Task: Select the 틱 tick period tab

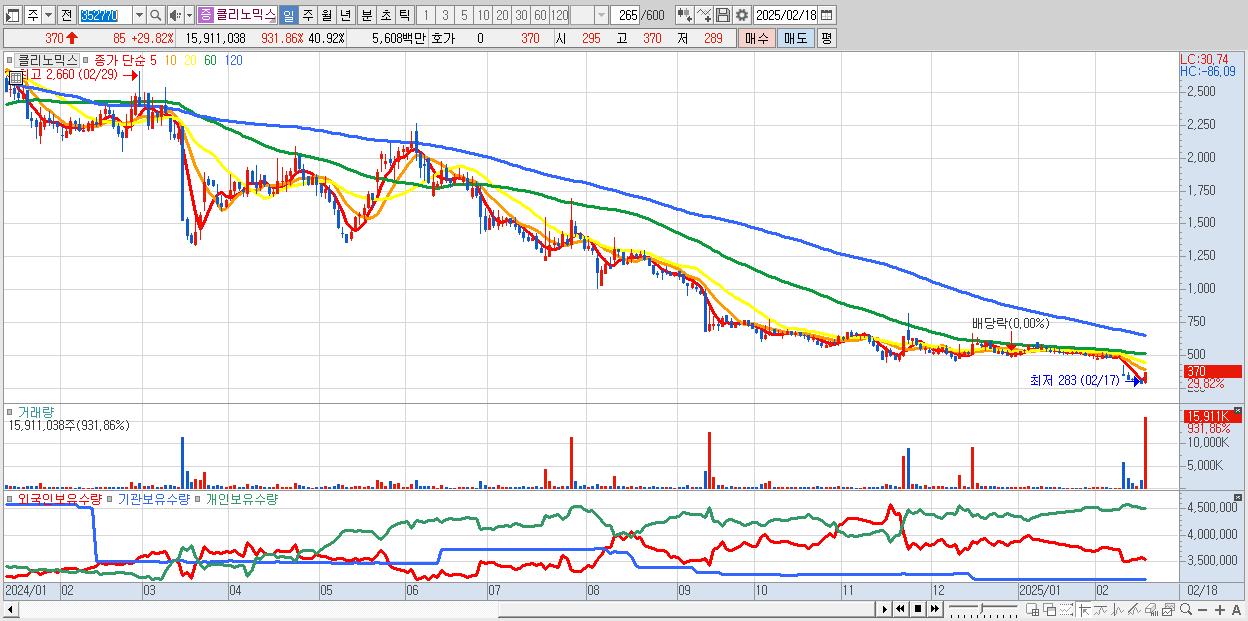Action: (x=404, y=15)
